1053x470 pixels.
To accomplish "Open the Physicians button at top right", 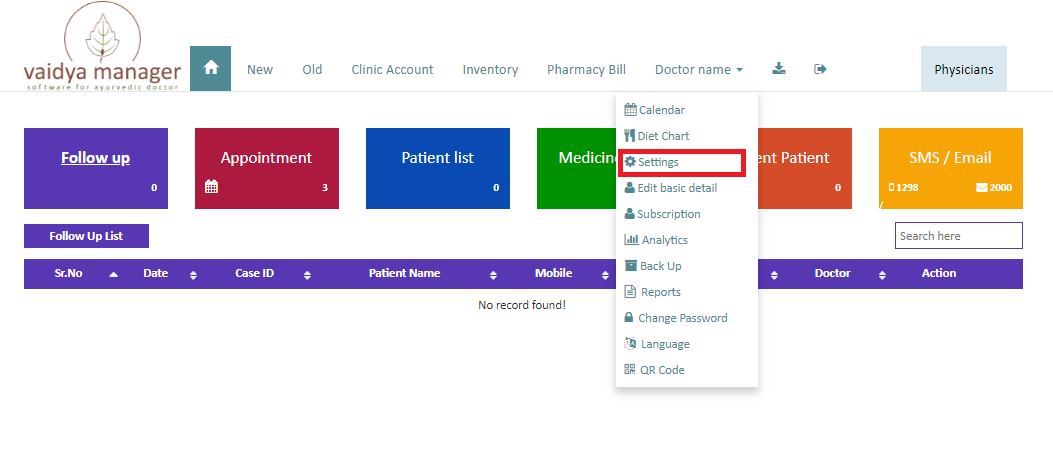I will click(x=964, y=69).
